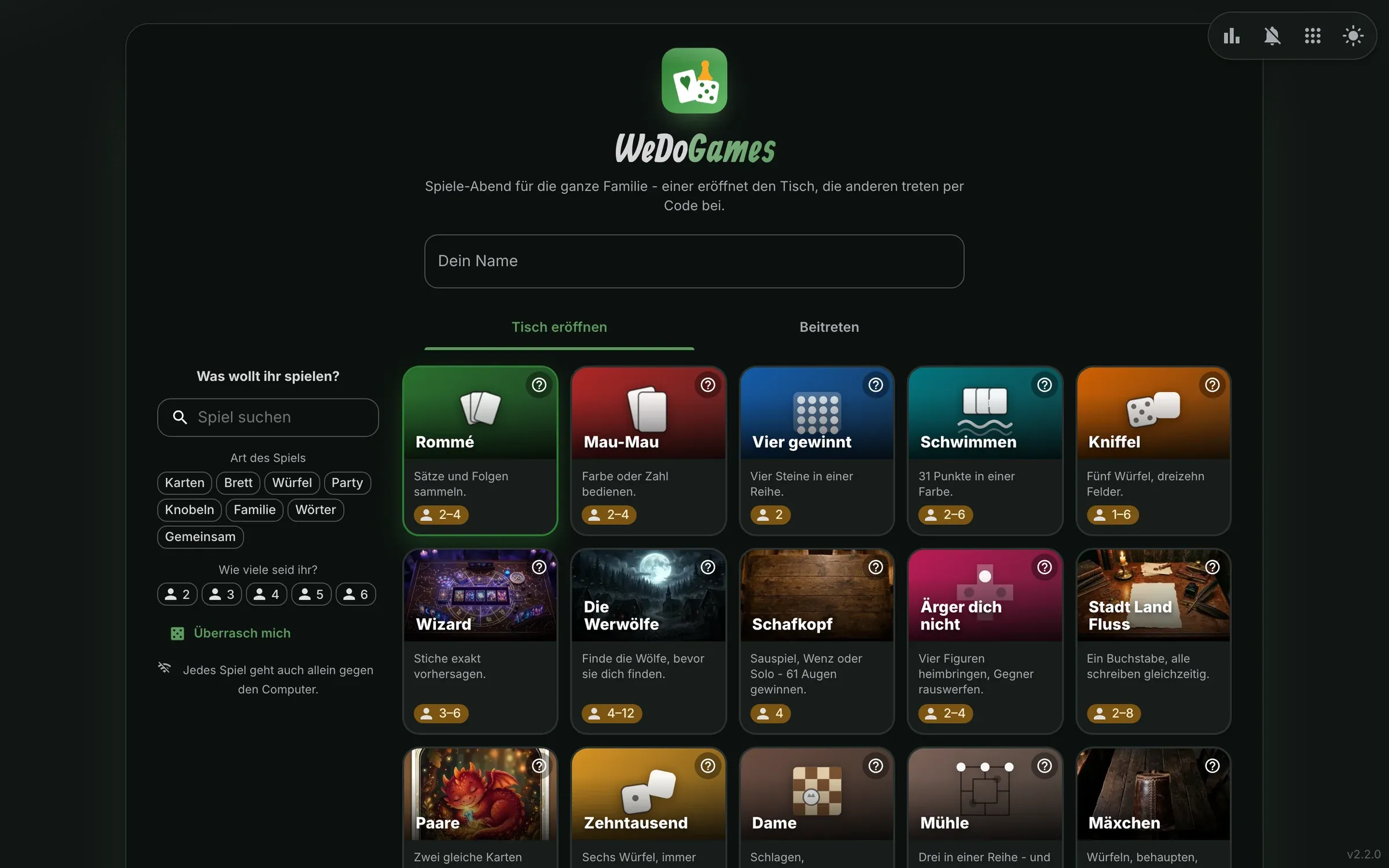Image resolution: width=1389 pixels, height=868 pixels.
Task: Switch theme with the sun icon
Action: pos(1353,36)
